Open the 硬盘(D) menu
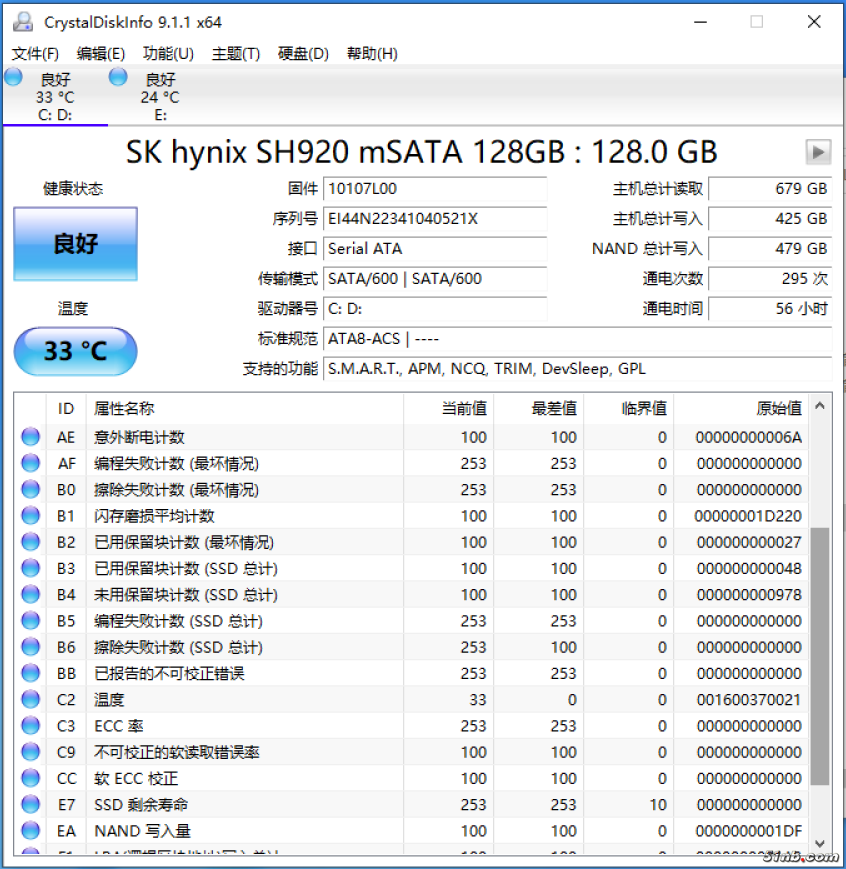The image size is (846, 869). tap(303, 54)
